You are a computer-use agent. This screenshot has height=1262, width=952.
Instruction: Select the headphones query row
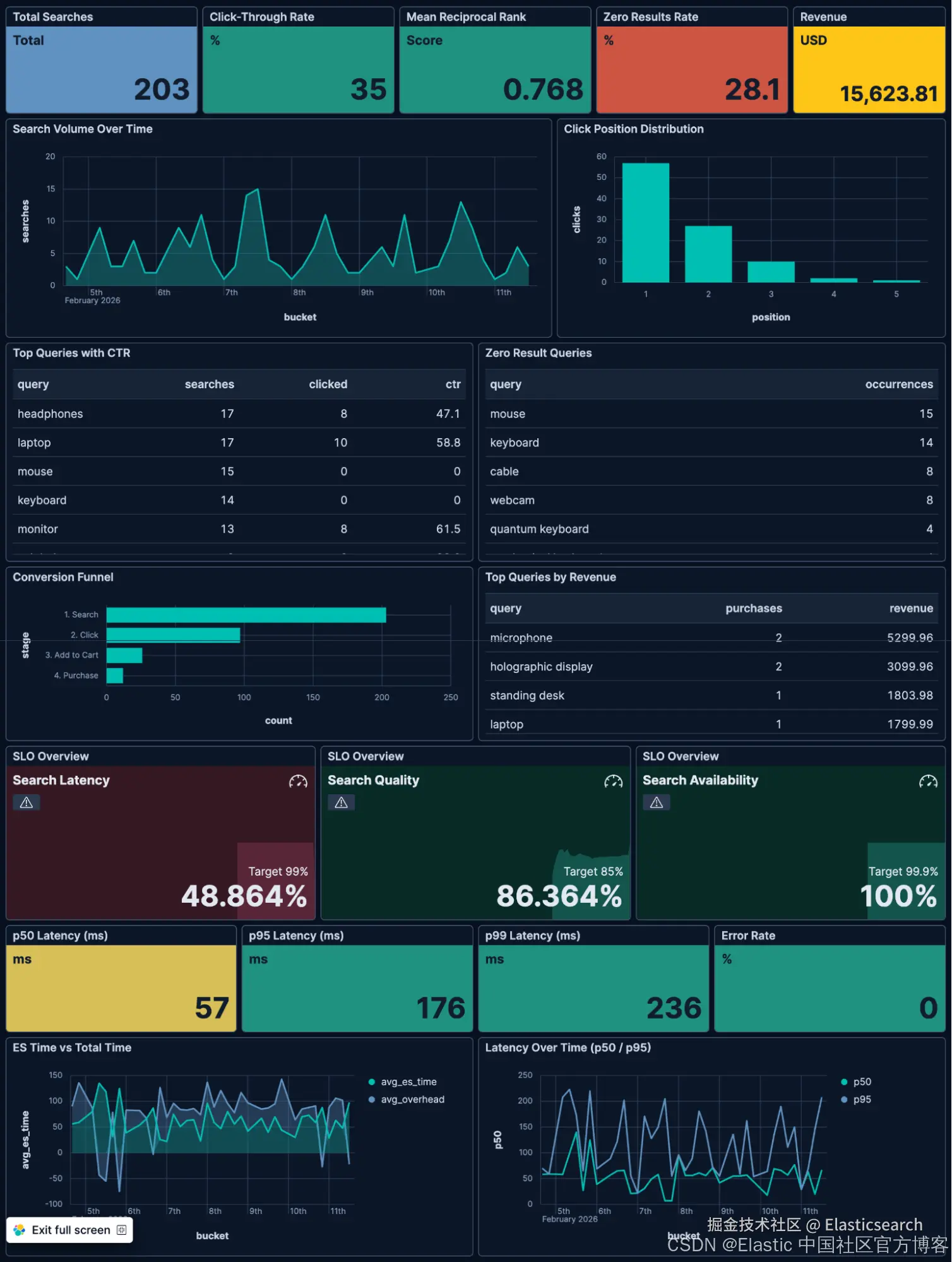239,414
